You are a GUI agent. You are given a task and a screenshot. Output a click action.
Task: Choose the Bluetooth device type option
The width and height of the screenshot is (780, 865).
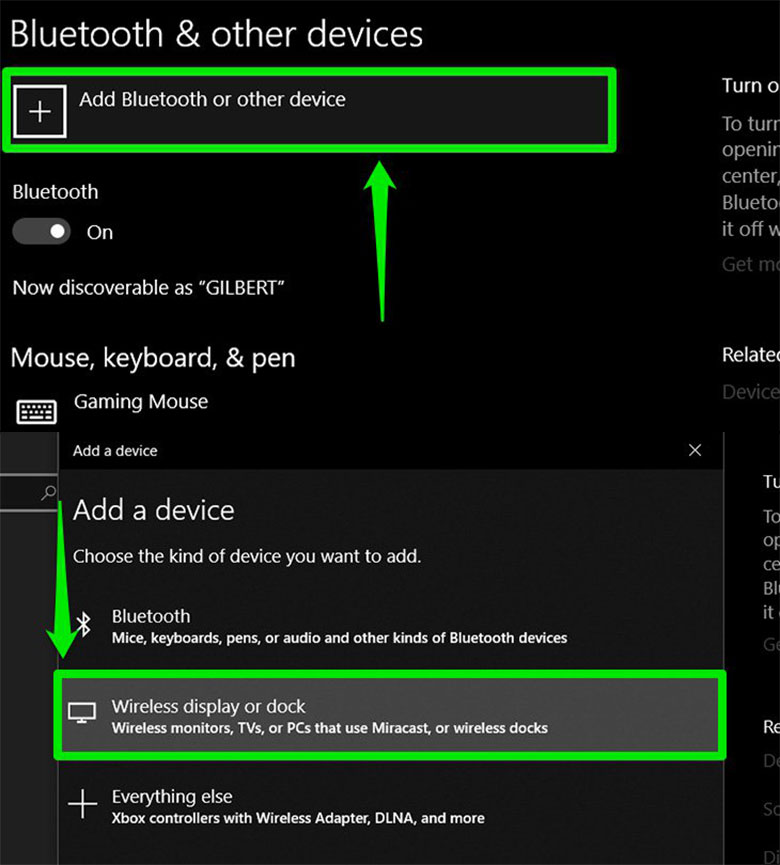tap(340, 626)
